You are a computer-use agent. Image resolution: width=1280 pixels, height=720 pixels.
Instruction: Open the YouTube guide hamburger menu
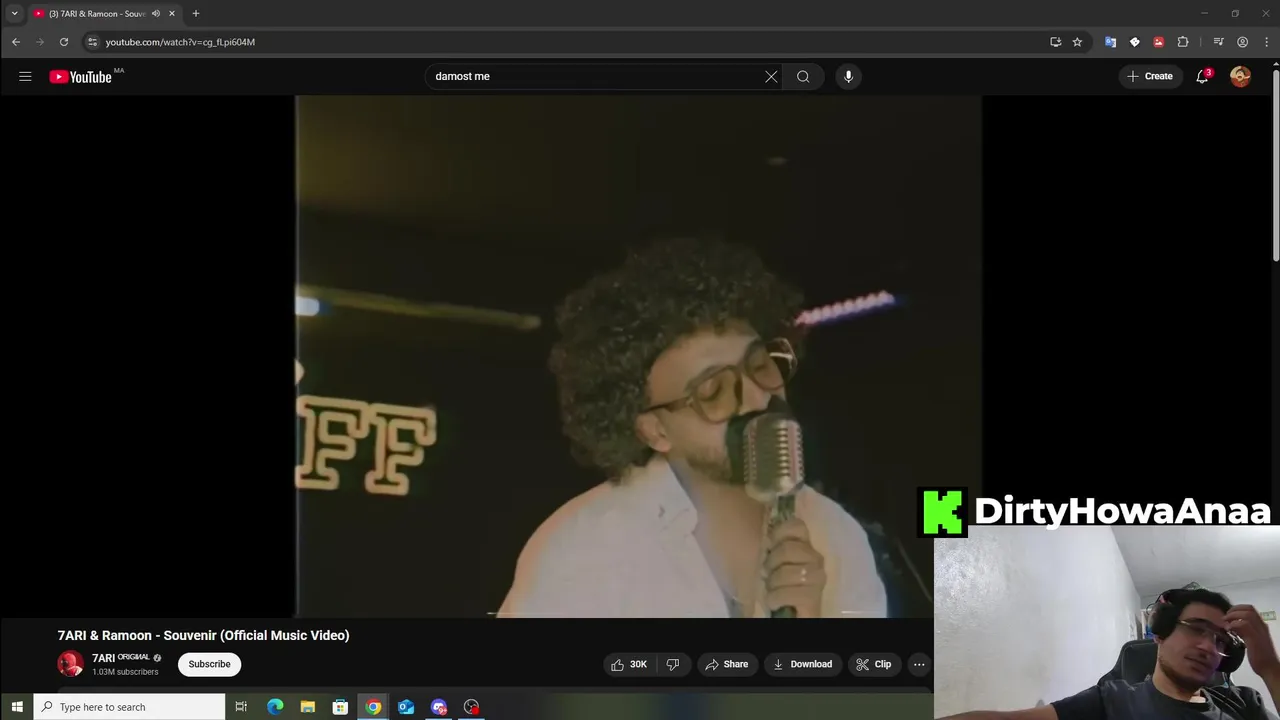pyautogui.click(x=25, y=76)
